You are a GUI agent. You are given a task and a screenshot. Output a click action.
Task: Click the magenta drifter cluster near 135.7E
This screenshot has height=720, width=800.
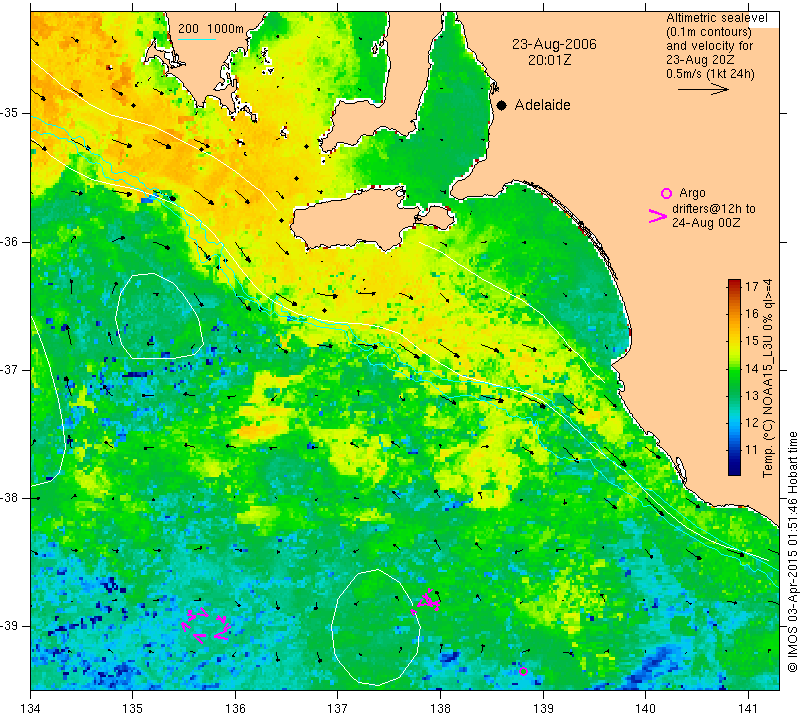click(206, 624)
